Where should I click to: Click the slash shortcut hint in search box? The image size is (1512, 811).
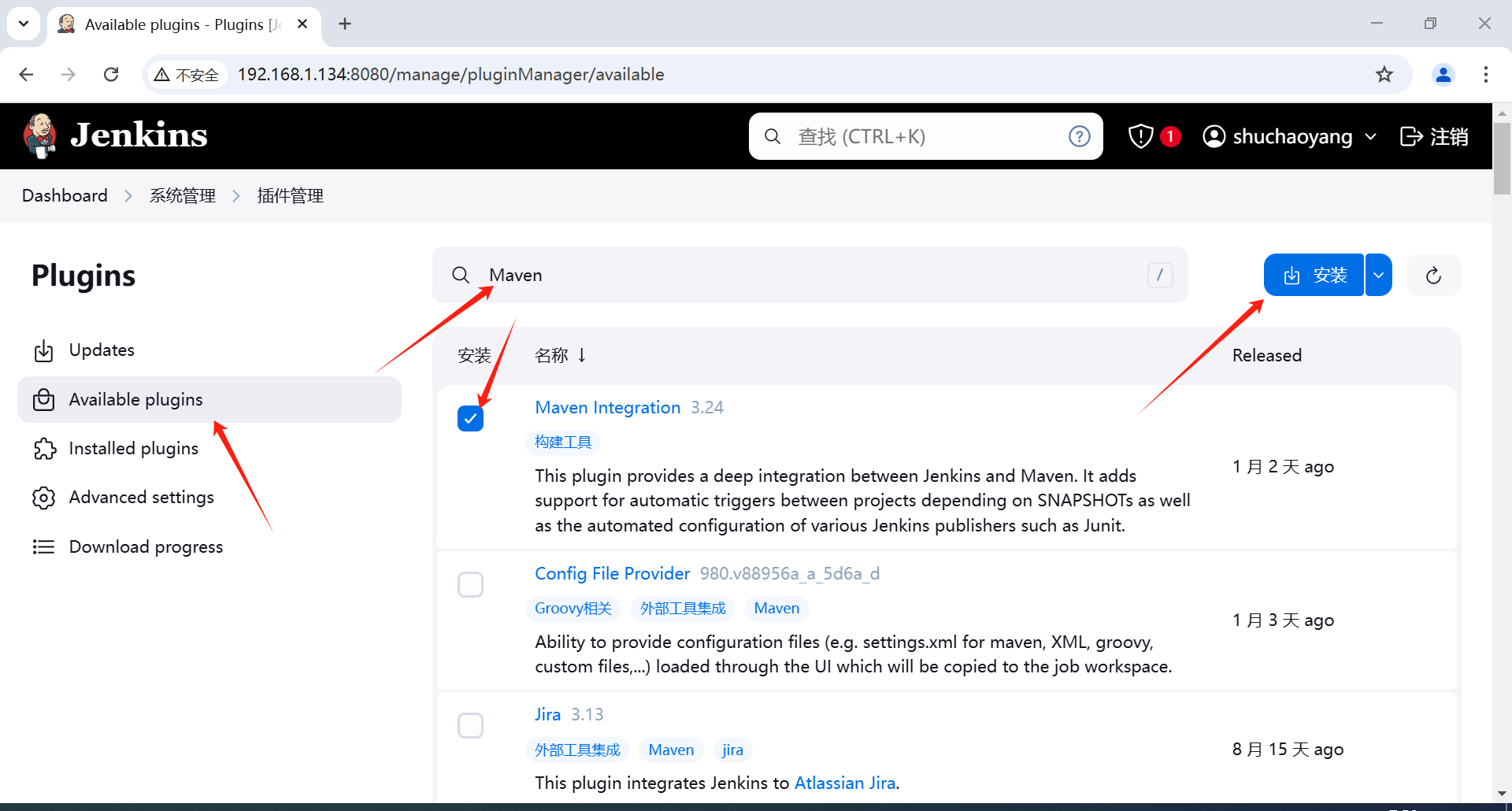click(x=1159, y=275)
